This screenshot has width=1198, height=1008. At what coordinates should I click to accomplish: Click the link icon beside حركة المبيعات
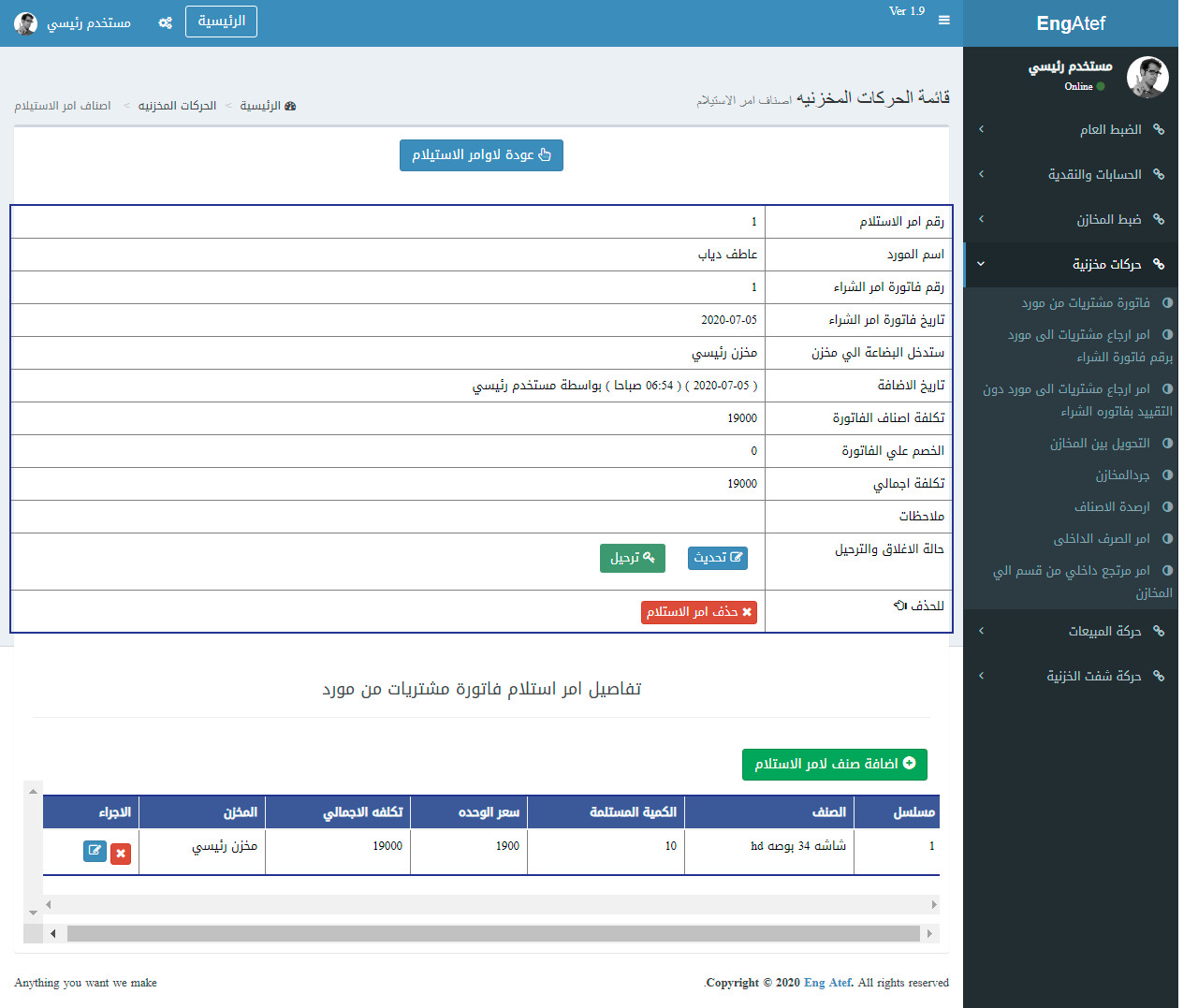(x=1159, y=631)
